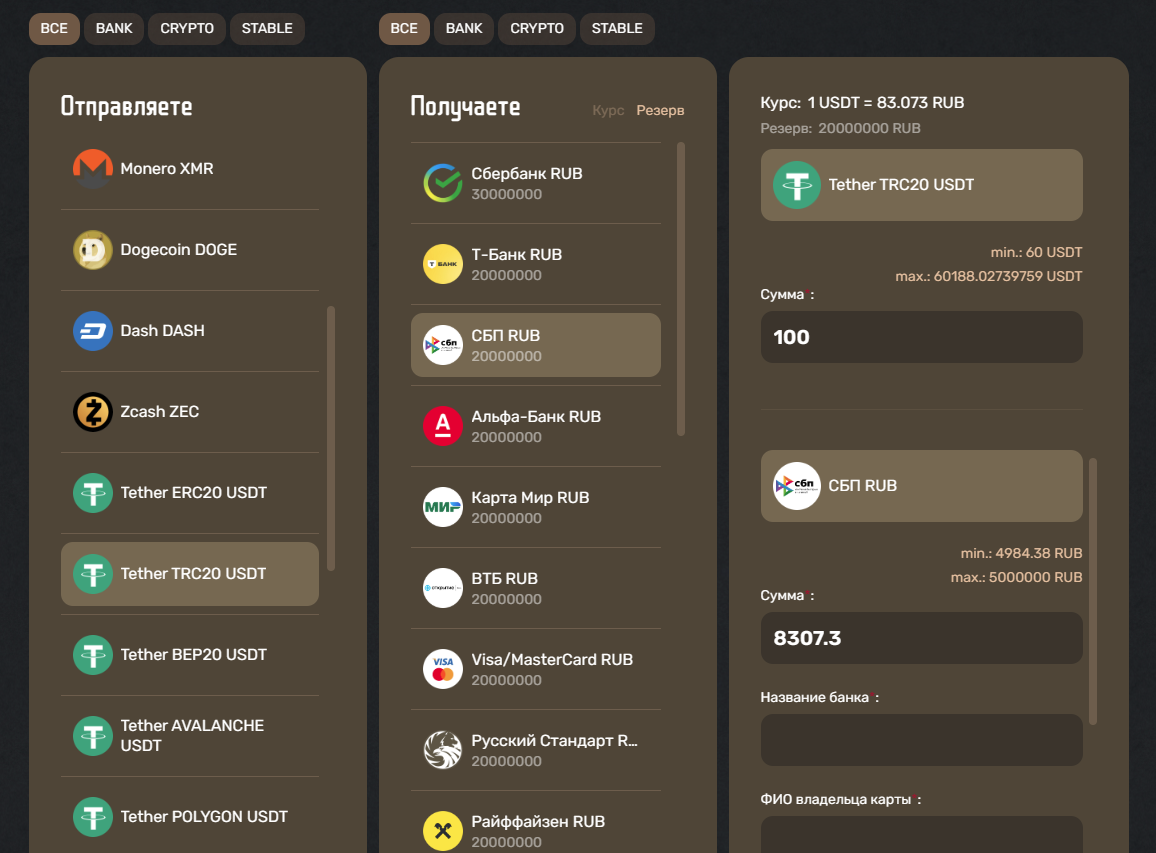Pick the Dash DASH logo
The width and height of the screenshot is (1156, 853).
[93, 331]
